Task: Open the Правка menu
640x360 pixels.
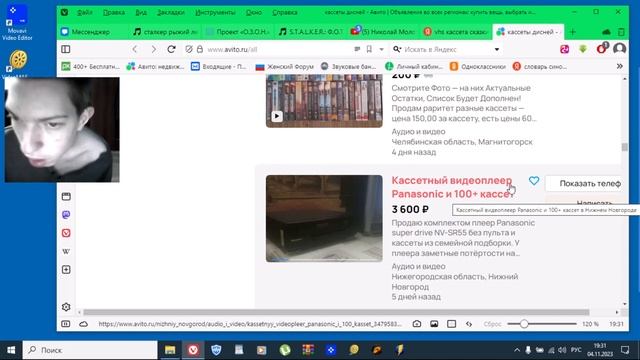Action: 114,13
